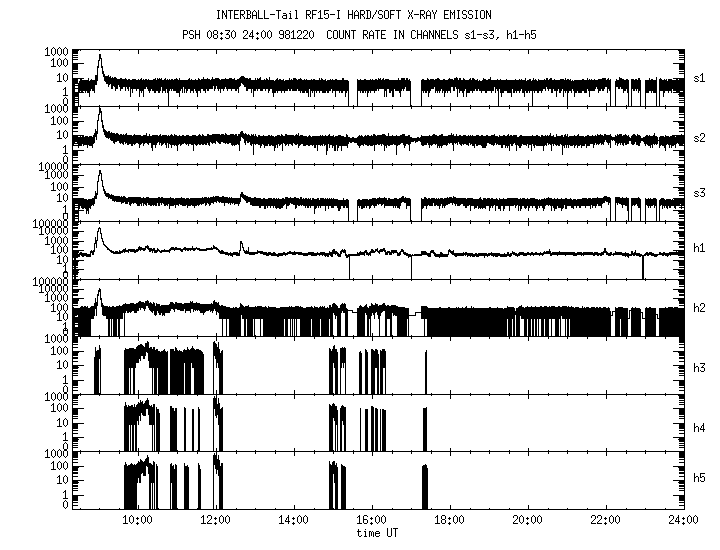Click the 22:00 time axis label

coord(605,520)
